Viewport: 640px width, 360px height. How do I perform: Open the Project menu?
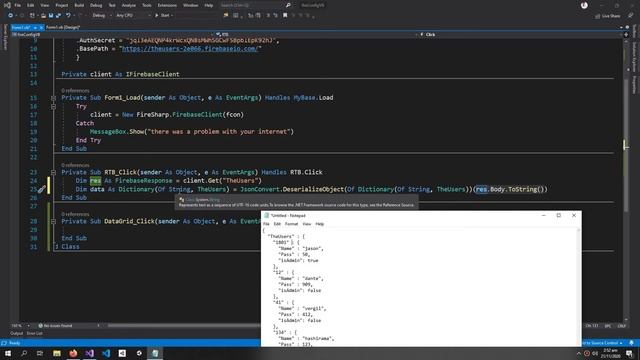pyautogui.click(x=62, y=5)
